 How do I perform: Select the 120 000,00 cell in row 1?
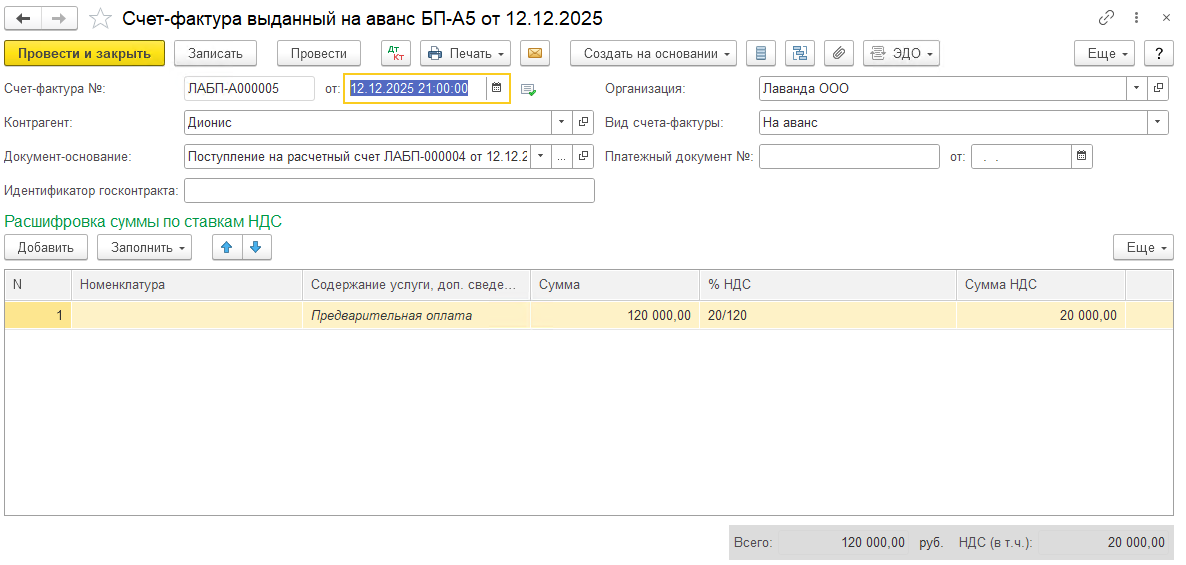click(x=614, y=315)
